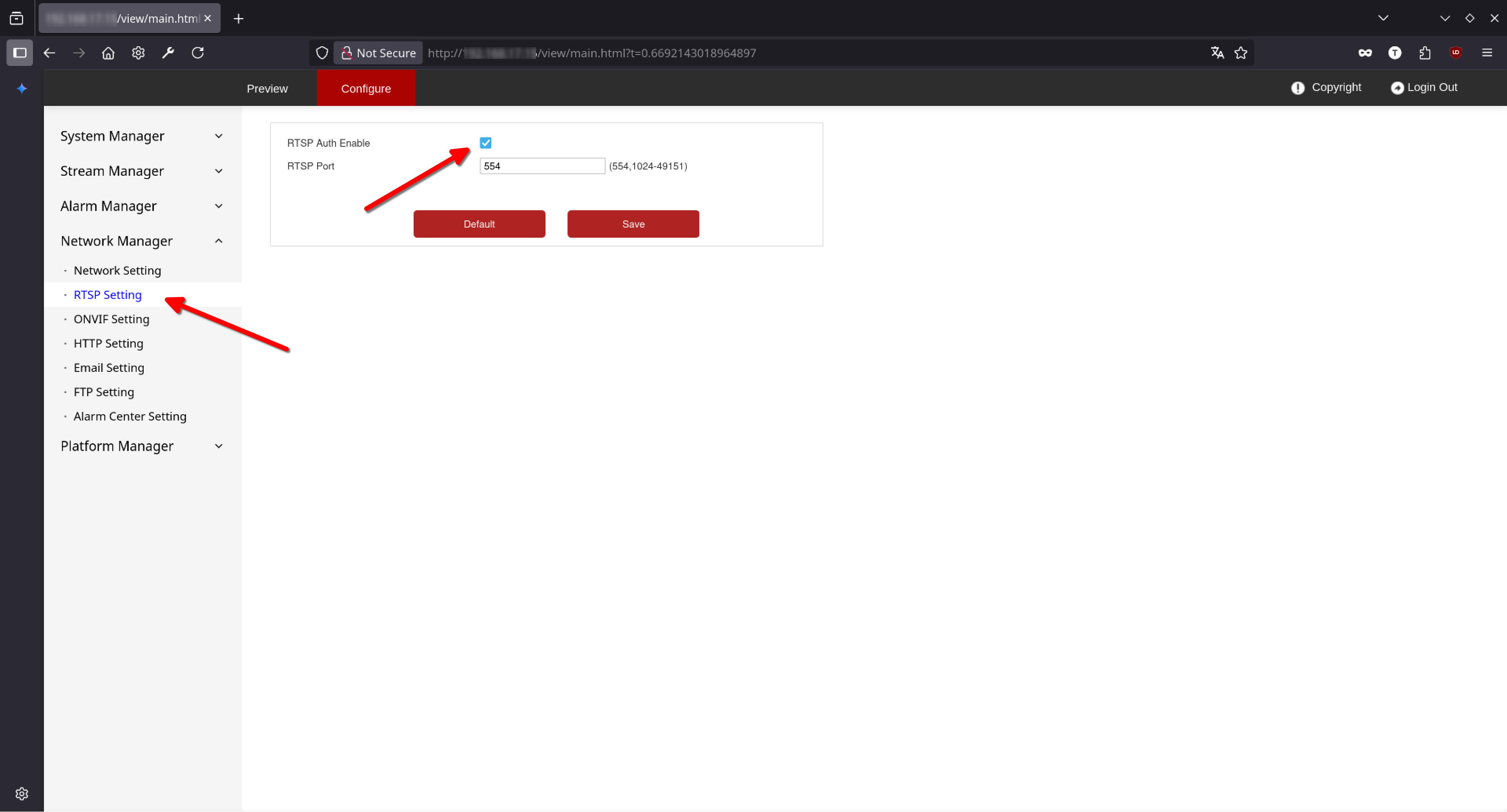Screen dimensions: 1507x812
Task: Open the hamburger application menu
Action: click(x=1487, y=53)
